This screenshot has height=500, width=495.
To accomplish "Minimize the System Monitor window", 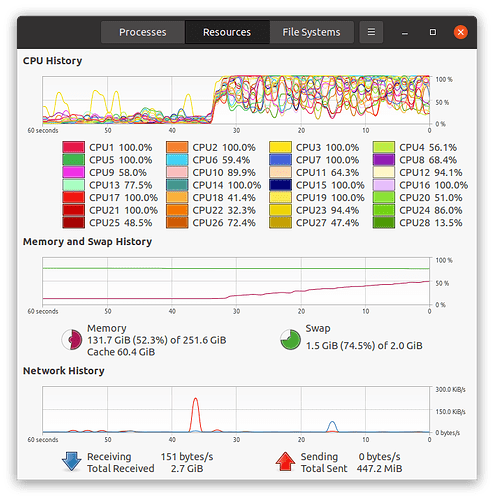I will [x=405, y=32].
